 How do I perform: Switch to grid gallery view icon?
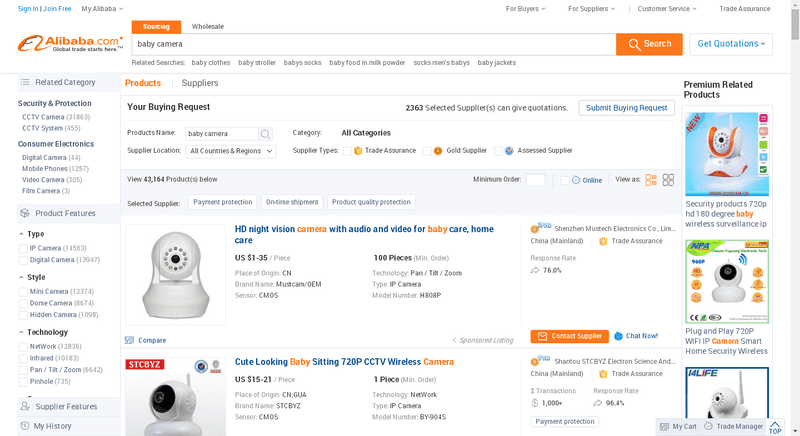coord(668,179)
